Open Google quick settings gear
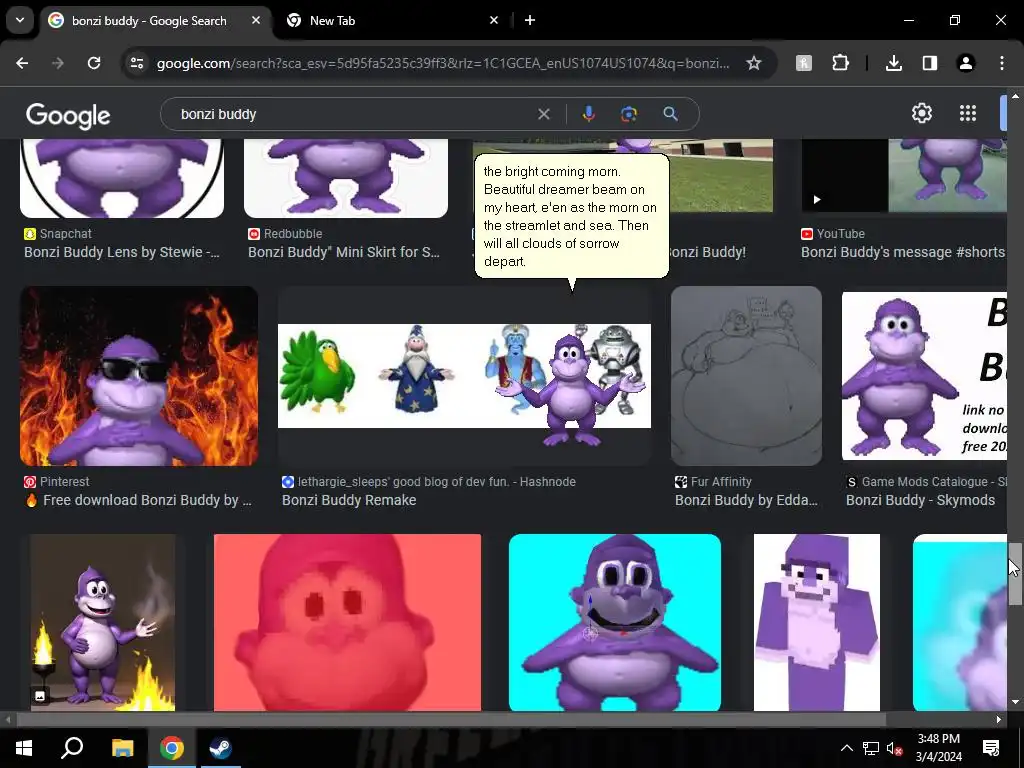1024x768 pixels. pyautogui.click(x=921, y=114)
